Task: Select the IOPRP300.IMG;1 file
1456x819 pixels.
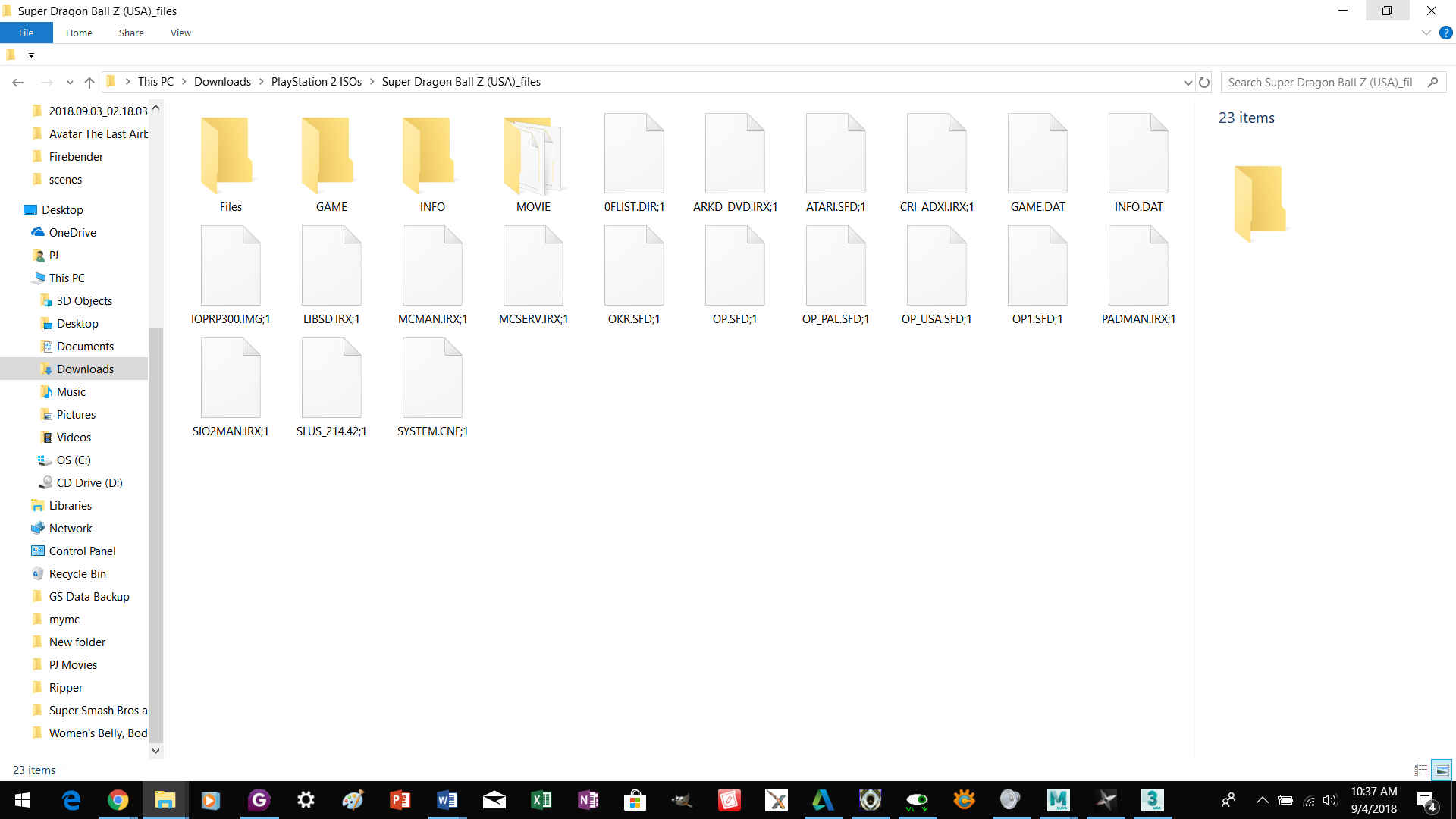Action: (x=231, y=275)
